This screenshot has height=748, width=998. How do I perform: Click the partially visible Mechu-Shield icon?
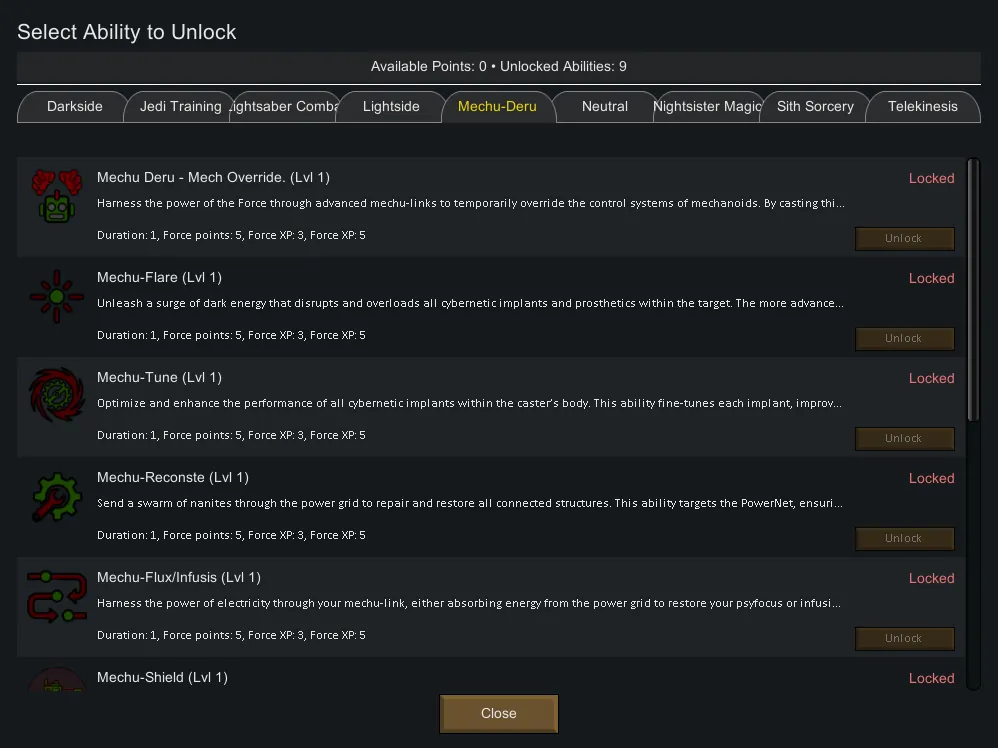(56, 680)
